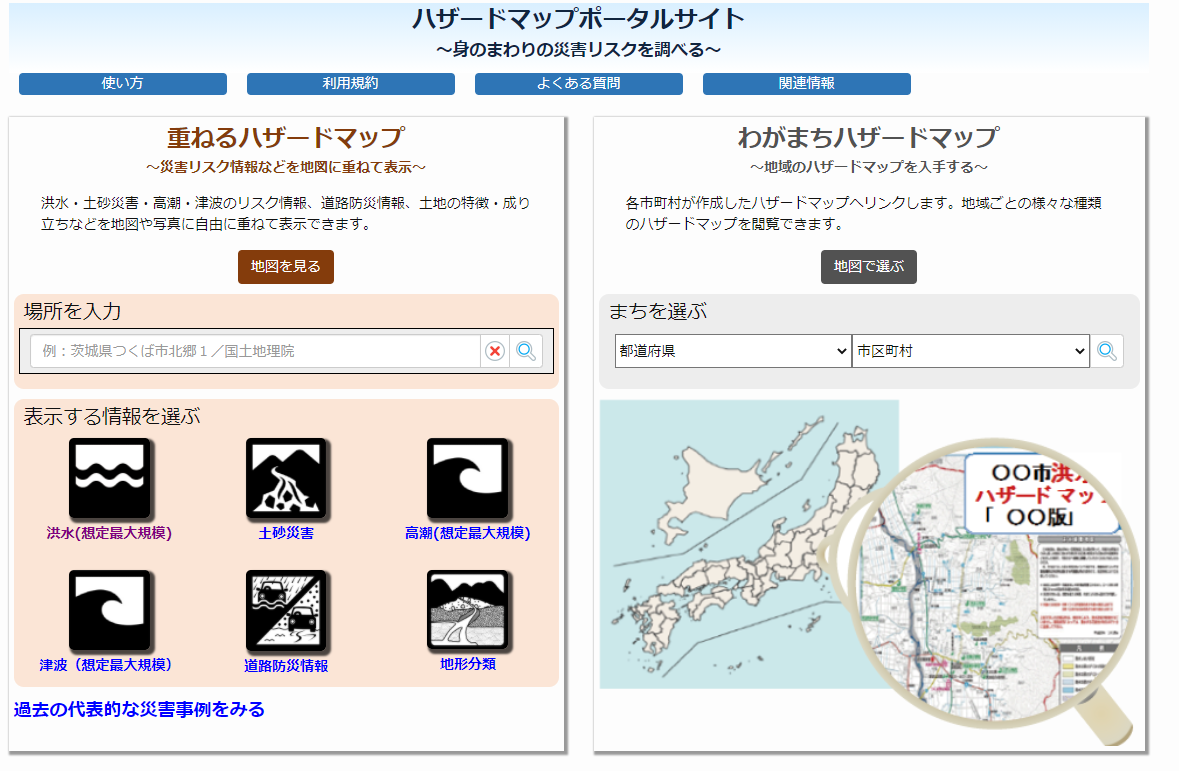
Task: Click the search icon next to 市区町村 dropdown
Action: tap(1107, 351)
